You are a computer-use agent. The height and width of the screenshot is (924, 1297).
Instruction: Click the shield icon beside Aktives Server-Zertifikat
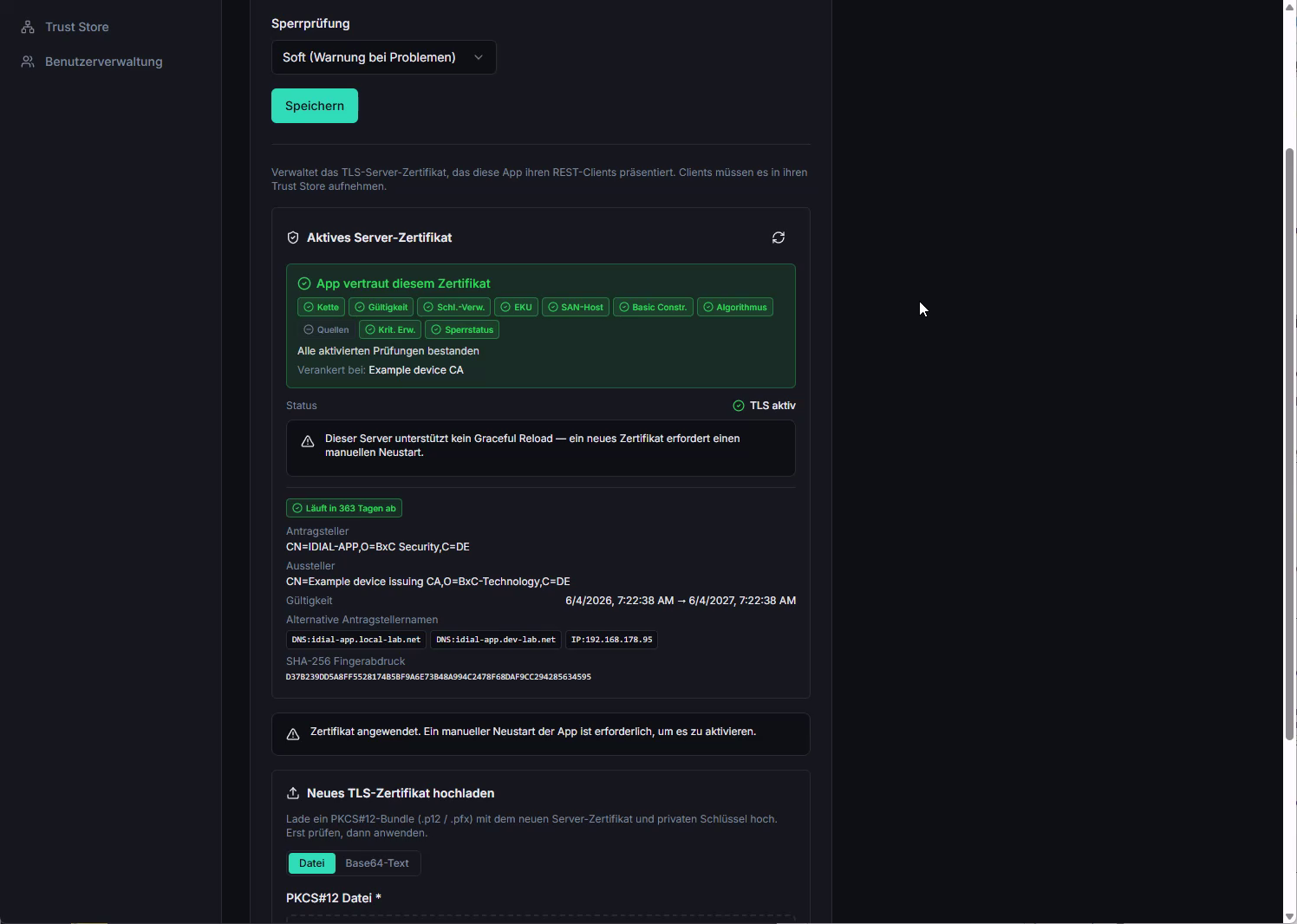pyautogui.click(x=293, y=238)
